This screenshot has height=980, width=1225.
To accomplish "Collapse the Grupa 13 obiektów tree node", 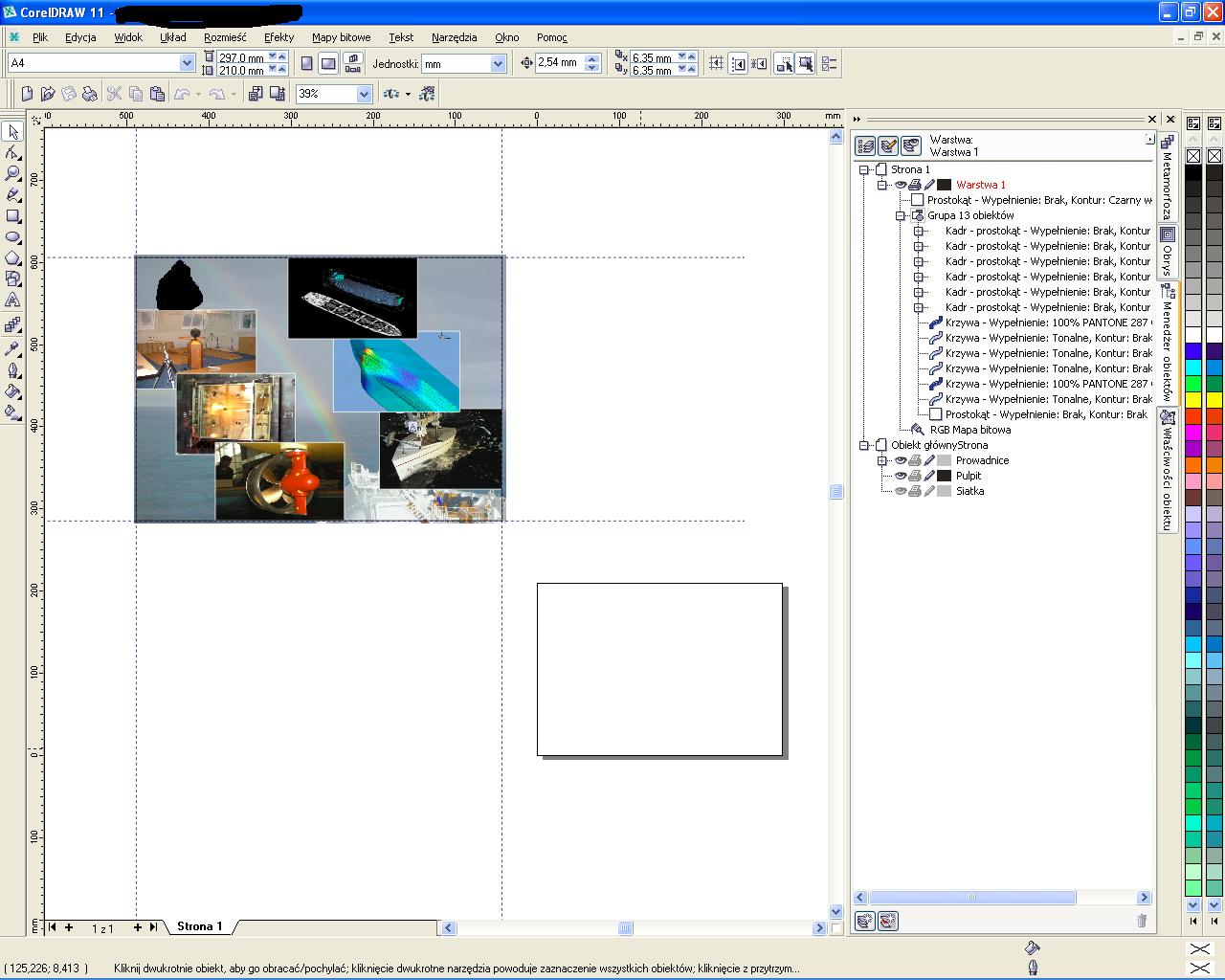I will point(901,215).
